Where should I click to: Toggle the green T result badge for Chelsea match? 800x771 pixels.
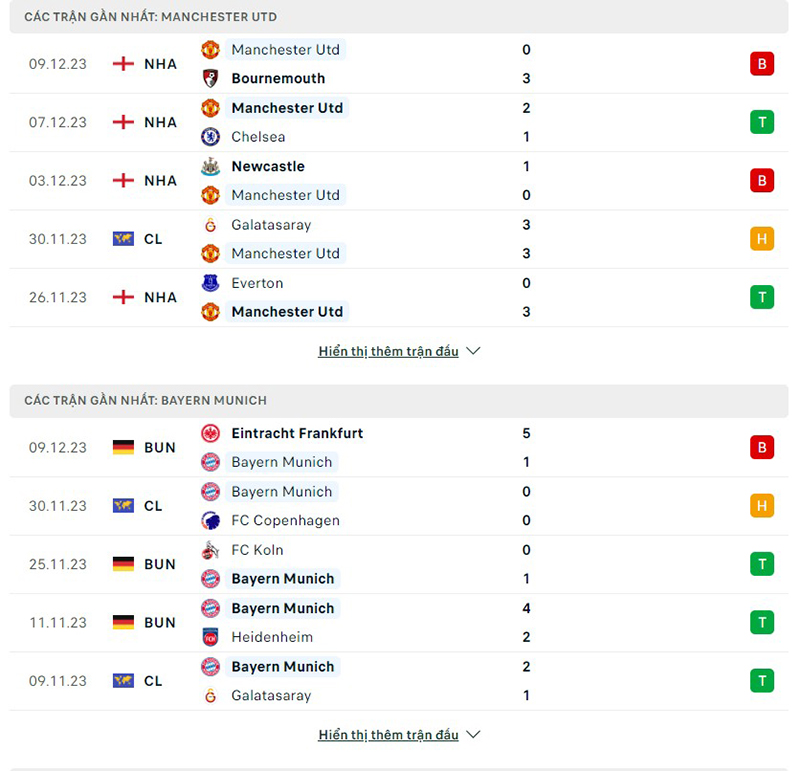click(762, 122)
